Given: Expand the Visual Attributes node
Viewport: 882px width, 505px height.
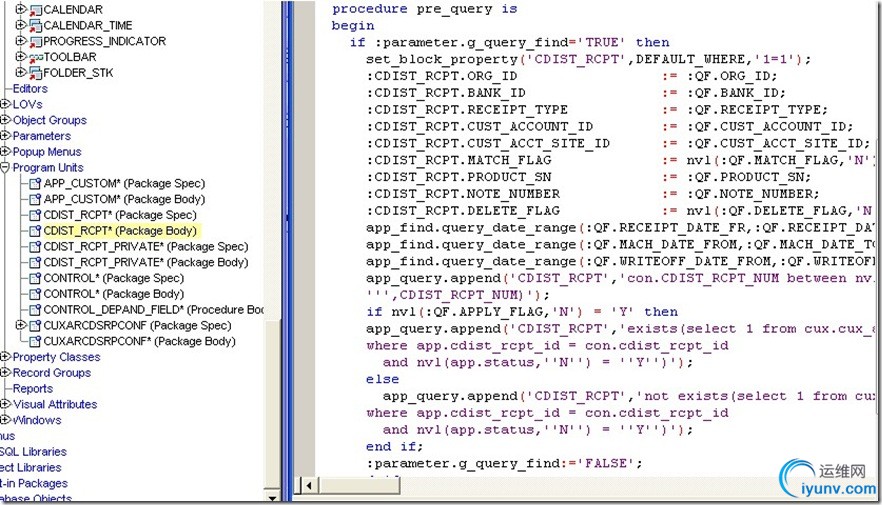Looking at the screenshot, I should pos(5,404).
